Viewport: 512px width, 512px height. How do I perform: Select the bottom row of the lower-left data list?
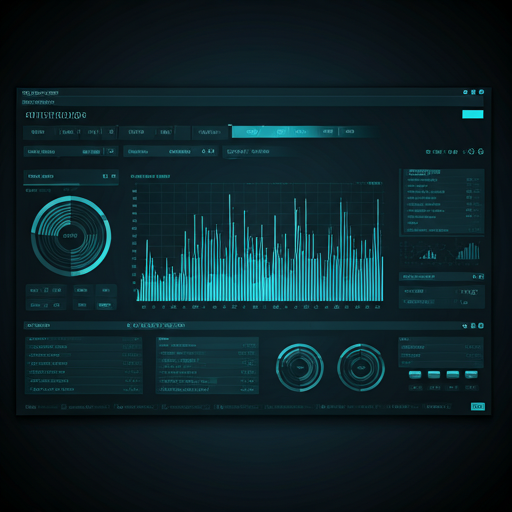(84, 389)
